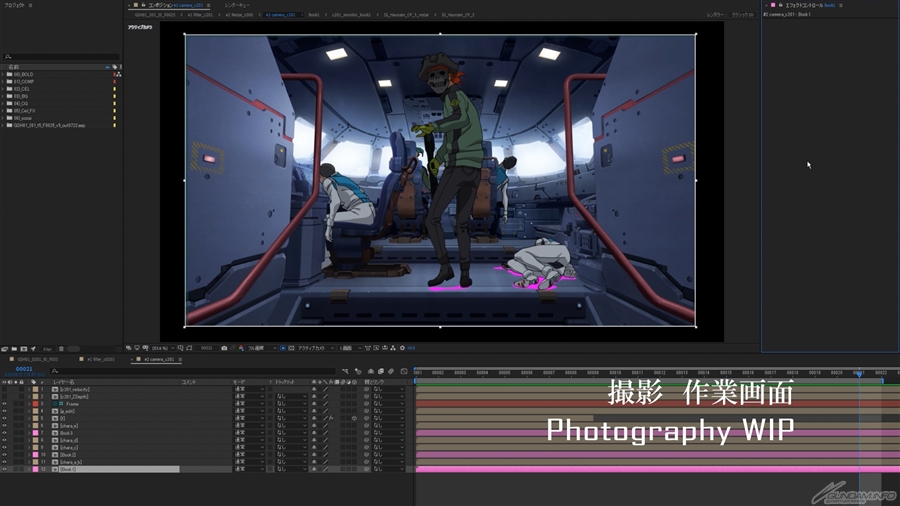The image size is (900, 506).
Task: Open parent link dropdown for c201_velocity layer
Action: pos(389,389)
